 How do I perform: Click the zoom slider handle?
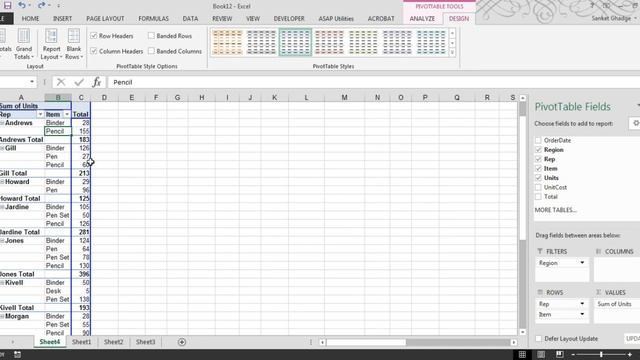(601, 355)
